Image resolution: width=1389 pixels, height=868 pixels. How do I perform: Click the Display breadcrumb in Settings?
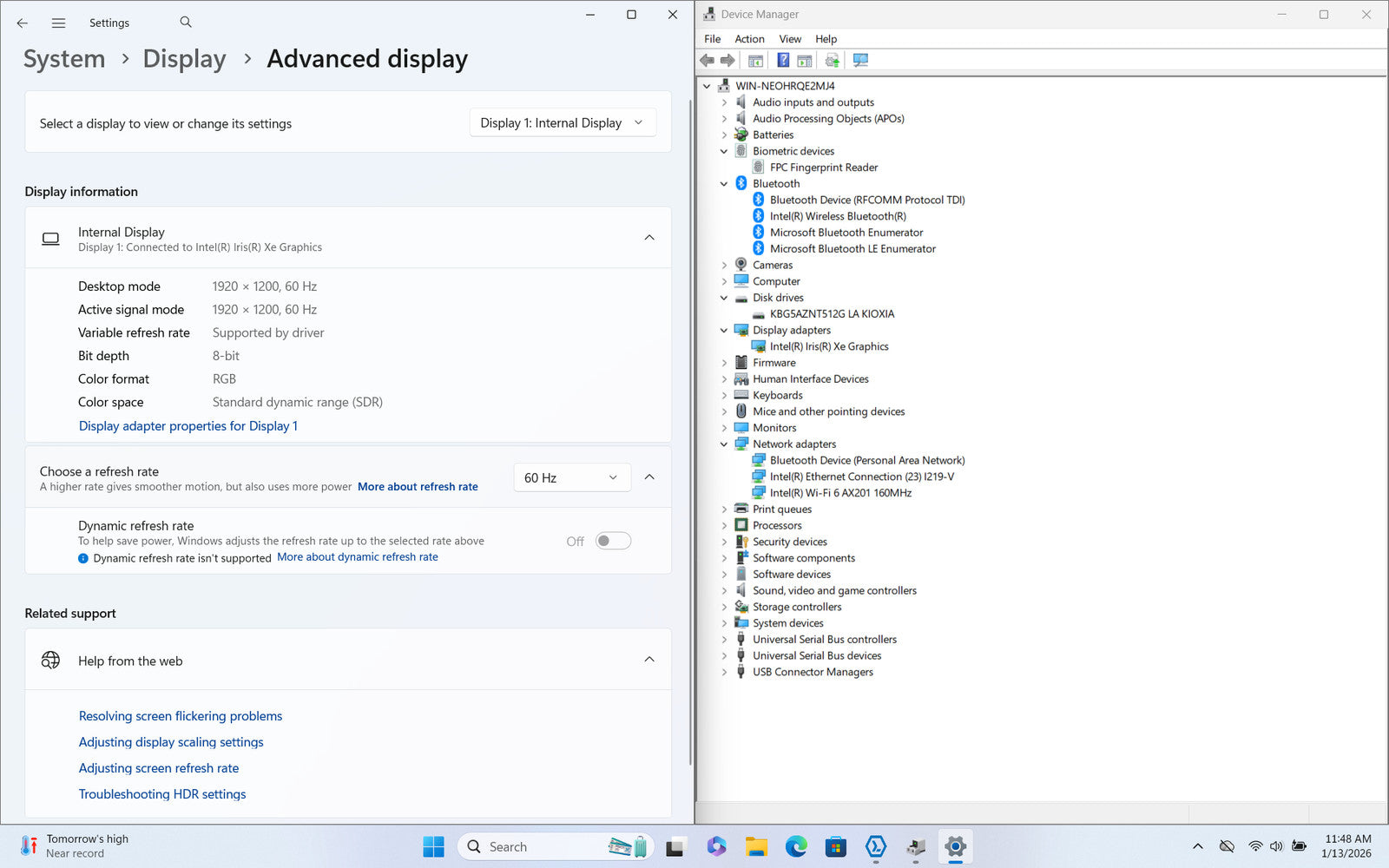[x=184, y=59]
